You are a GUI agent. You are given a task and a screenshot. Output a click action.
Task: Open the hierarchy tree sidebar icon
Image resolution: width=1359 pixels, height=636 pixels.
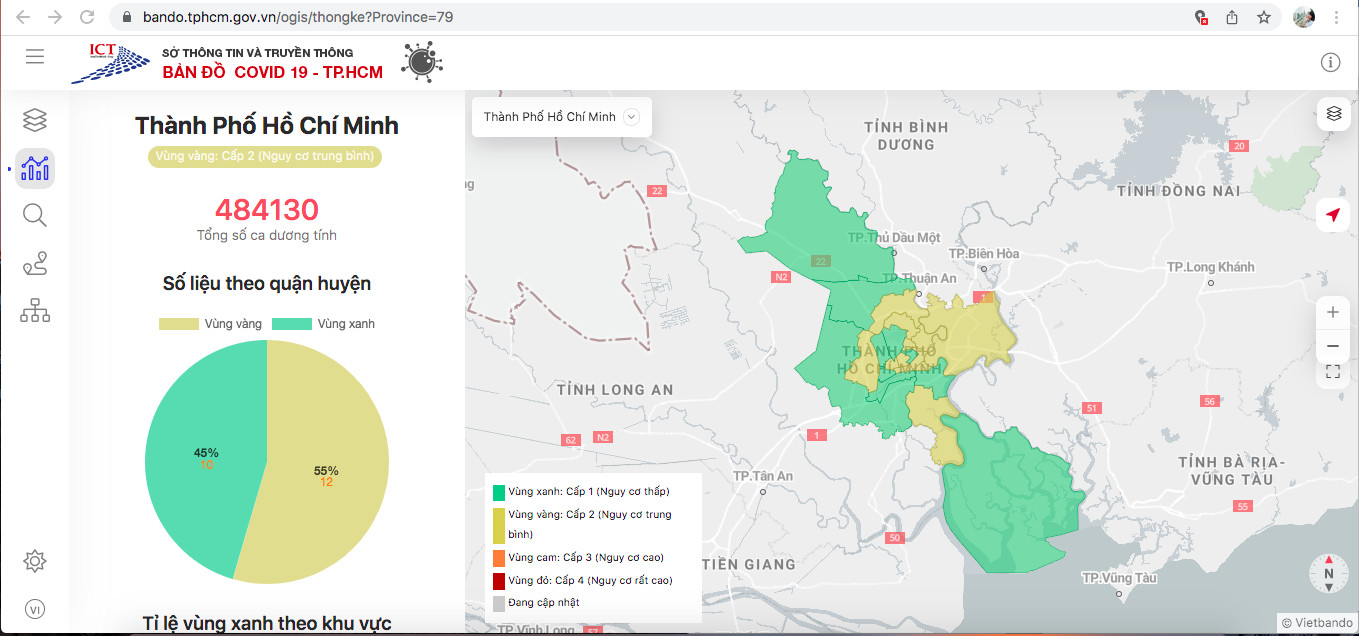click(x=35, y=311)
